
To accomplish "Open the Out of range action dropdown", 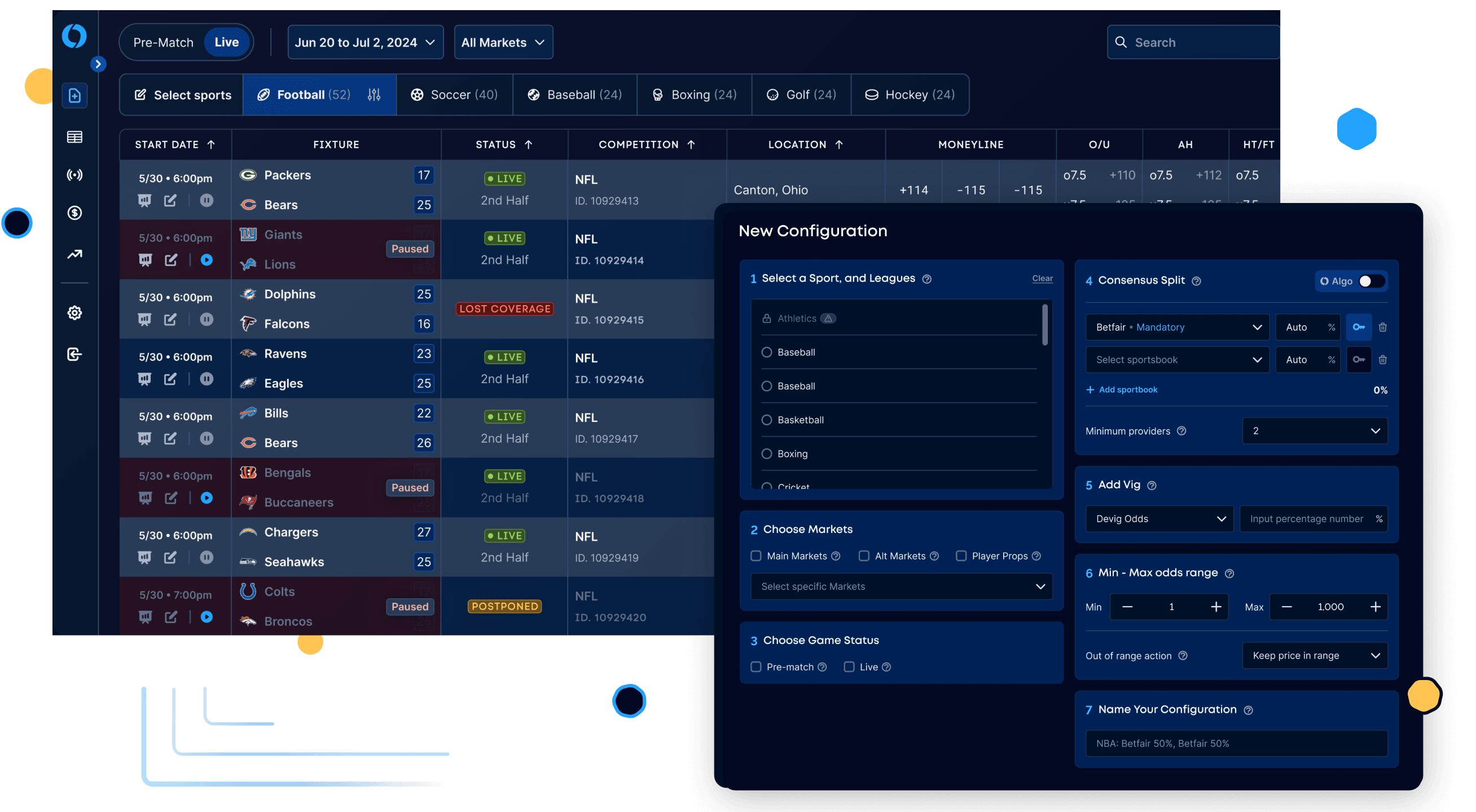I will [1315, 656].
